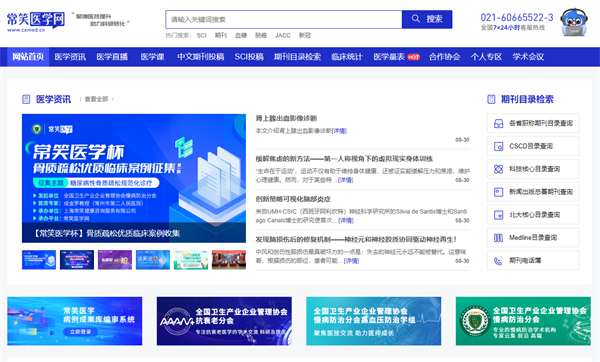Select hot search keyword 肺癌
Screen dimensions: 600x362
coord(261,36)
